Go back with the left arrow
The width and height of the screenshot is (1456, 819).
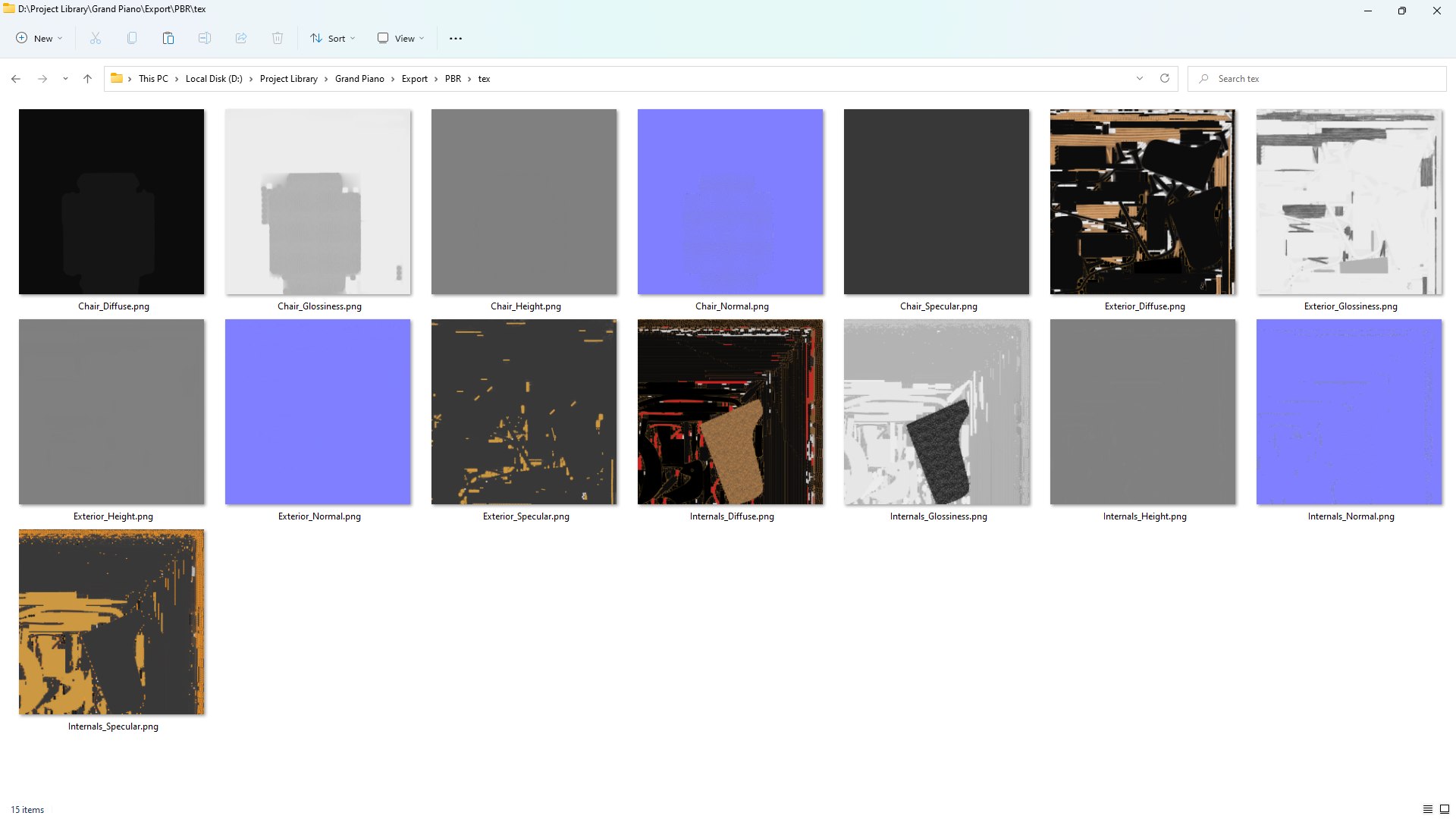(x=16, y=79)
